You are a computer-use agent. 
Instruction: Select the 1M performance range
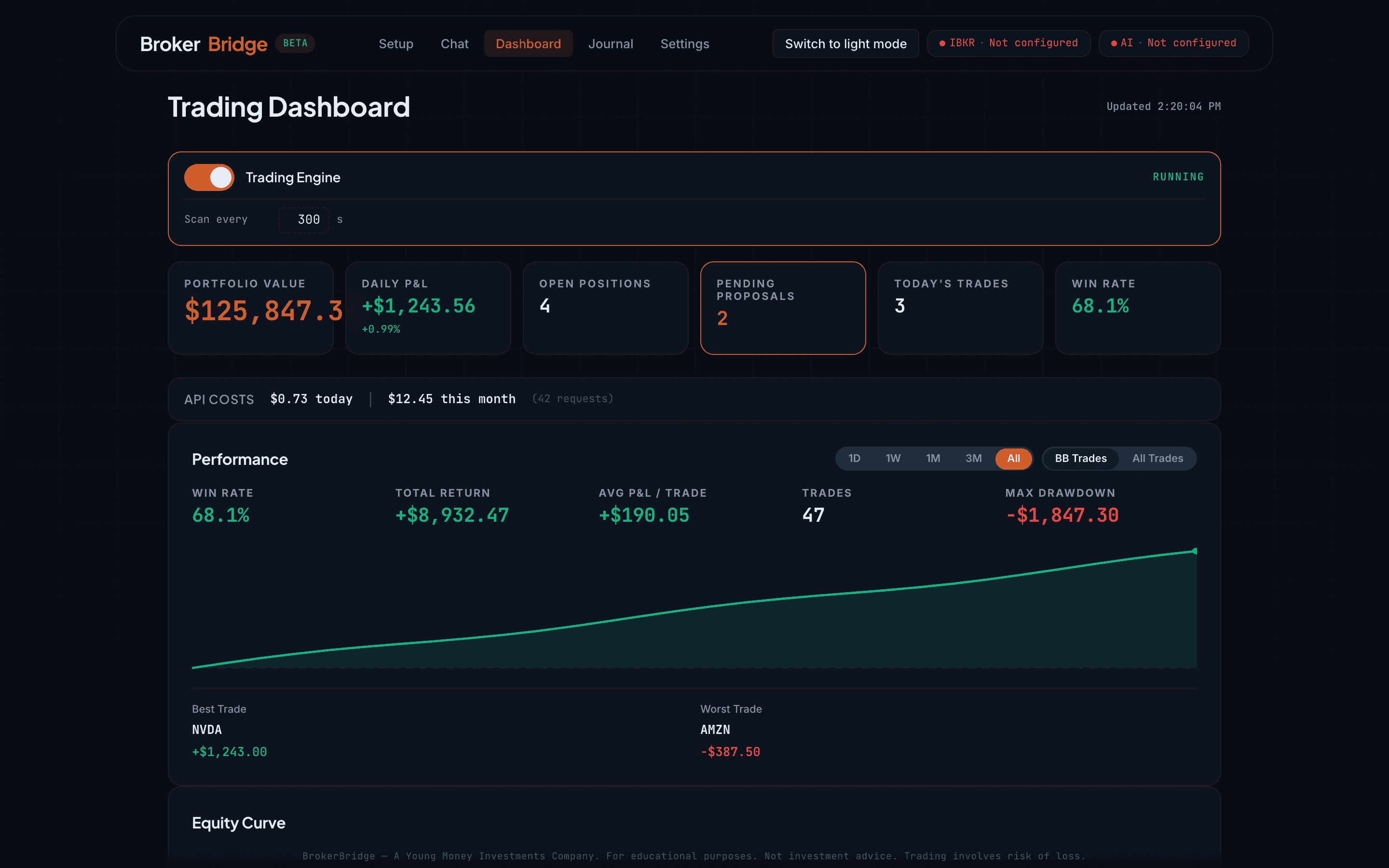[x=933, y=458]
